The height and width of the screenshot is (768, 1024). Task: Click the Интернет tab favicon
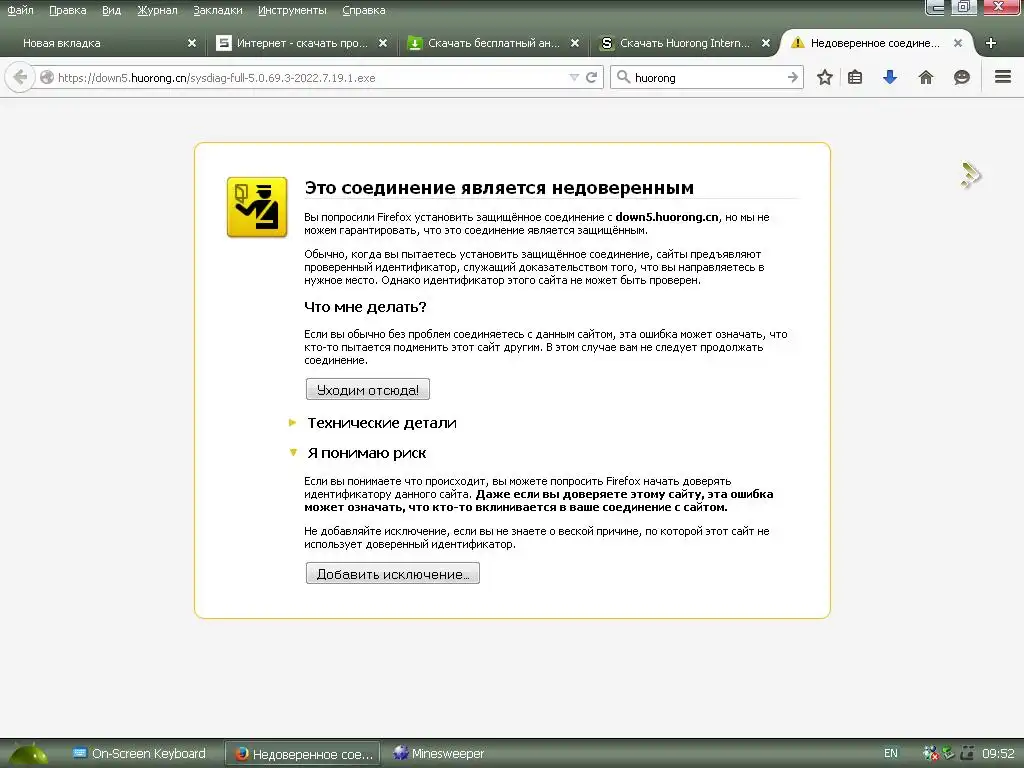[x=223, y=43]
